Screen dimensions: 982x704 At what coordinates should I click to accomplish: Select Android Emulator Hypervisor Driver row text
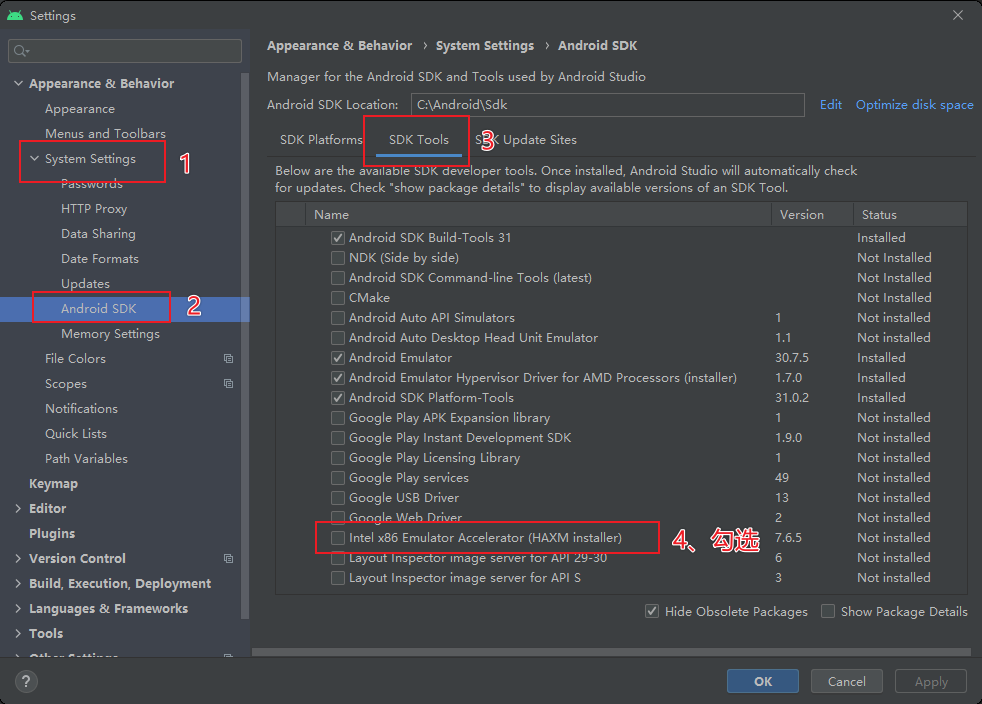(542, 378)
